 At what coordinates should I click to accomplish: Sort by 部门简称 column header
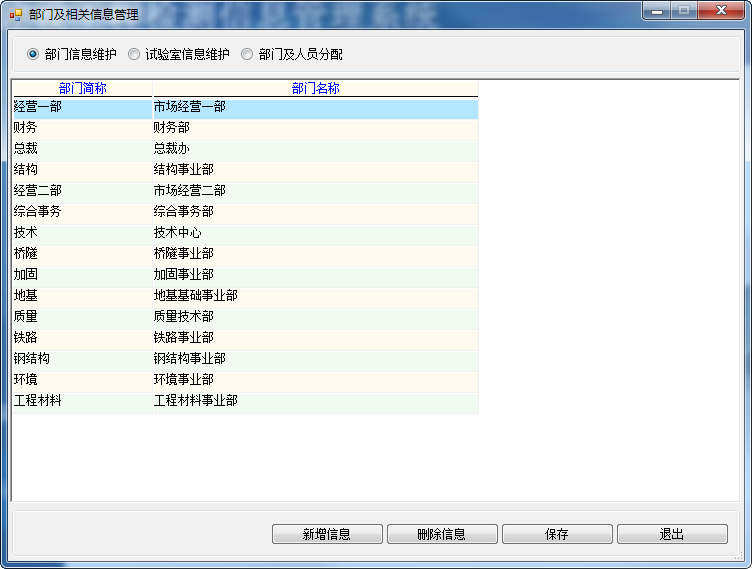(83, 88)
